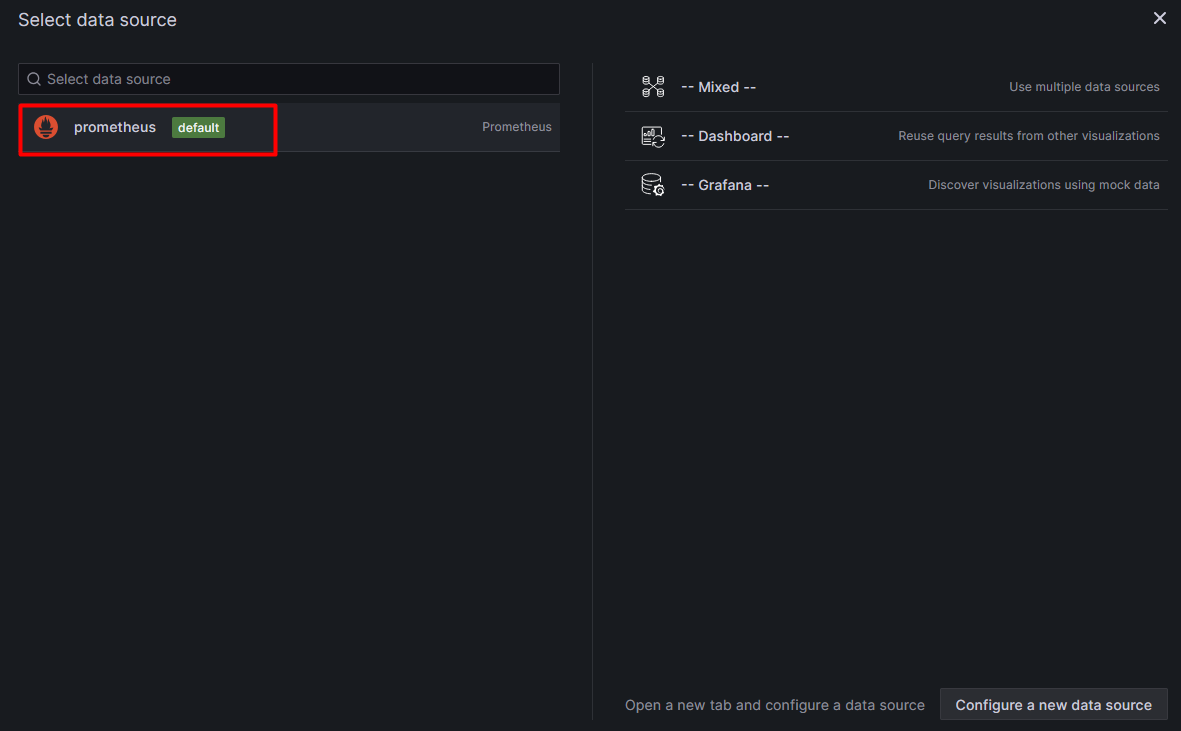Click 'Discover visualizations using mock data' text

[1044, 185]
